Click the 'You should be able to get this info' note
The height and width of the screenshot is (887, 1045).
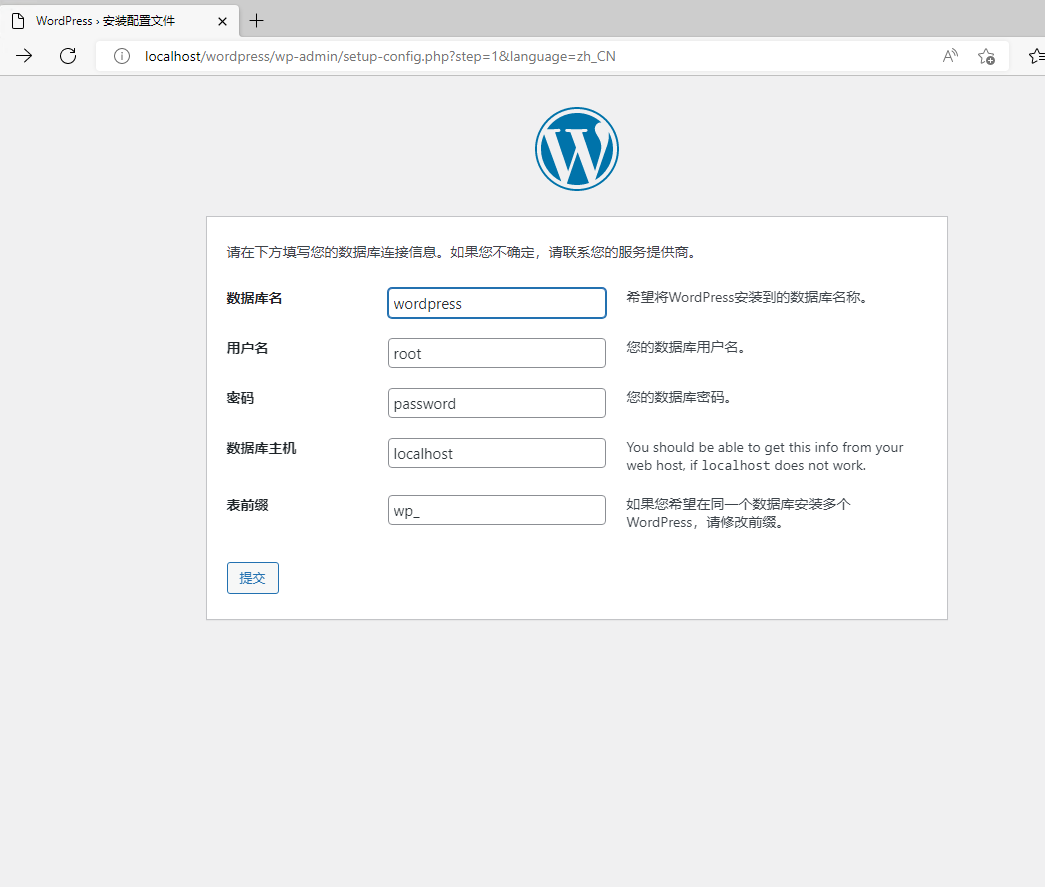(x=764, y=456)
